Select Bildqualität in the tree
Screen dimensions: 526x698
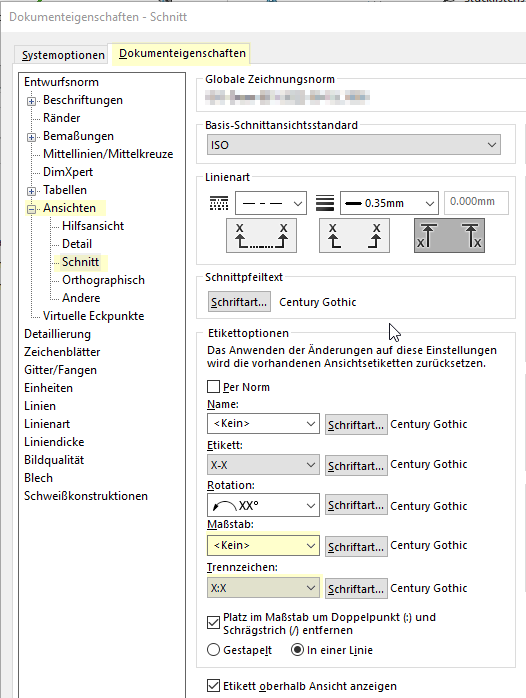click(x=54, y=460)
